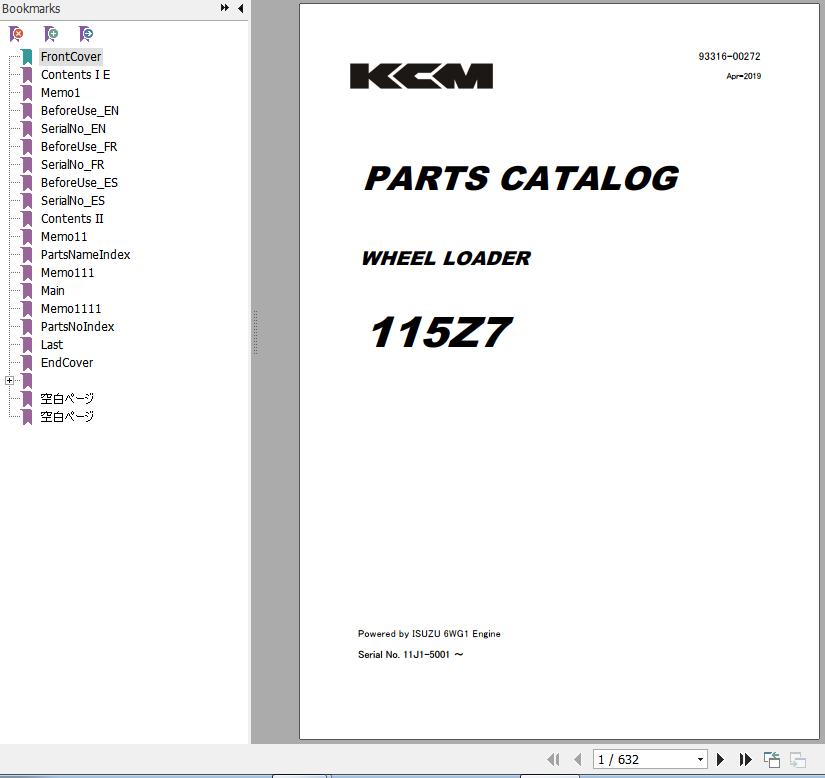Click the Bookmarks panel title

(31, 8)
